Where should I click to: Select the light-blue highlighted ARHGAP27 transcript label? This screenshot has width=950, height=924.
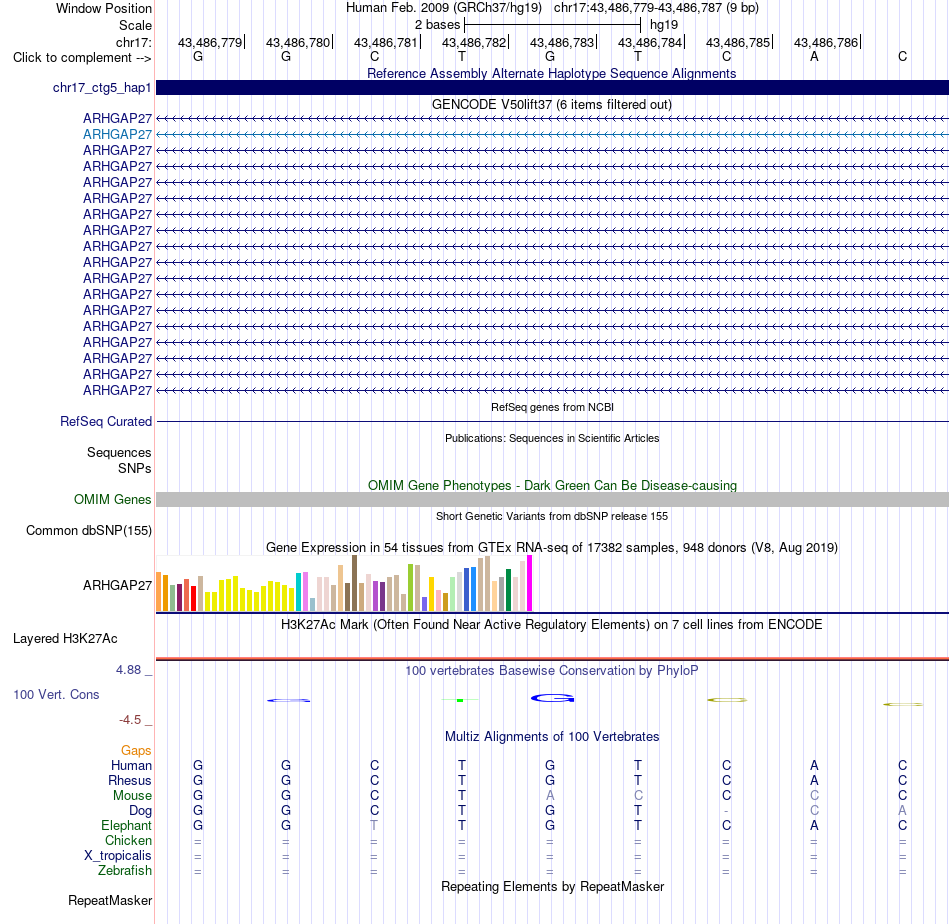click(117, 134)
